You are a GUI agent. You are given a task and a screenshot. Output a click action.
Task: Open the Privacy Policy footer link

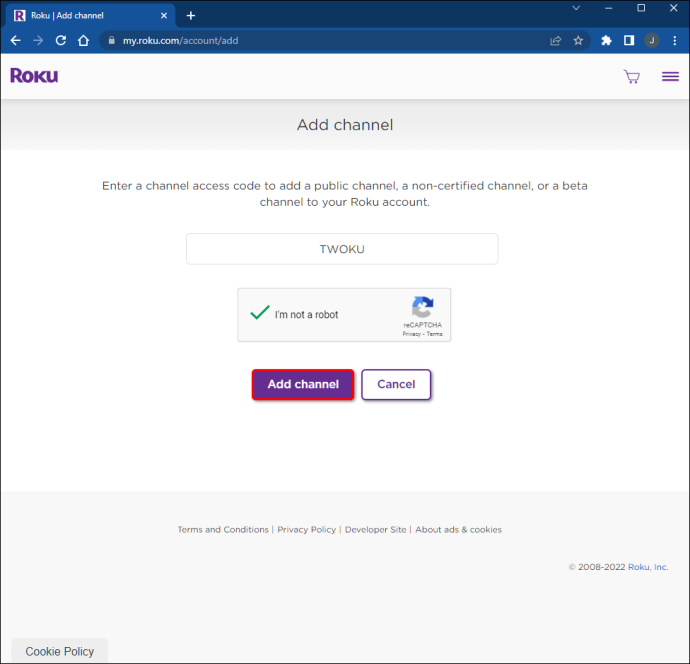click(x=306, y=529)
